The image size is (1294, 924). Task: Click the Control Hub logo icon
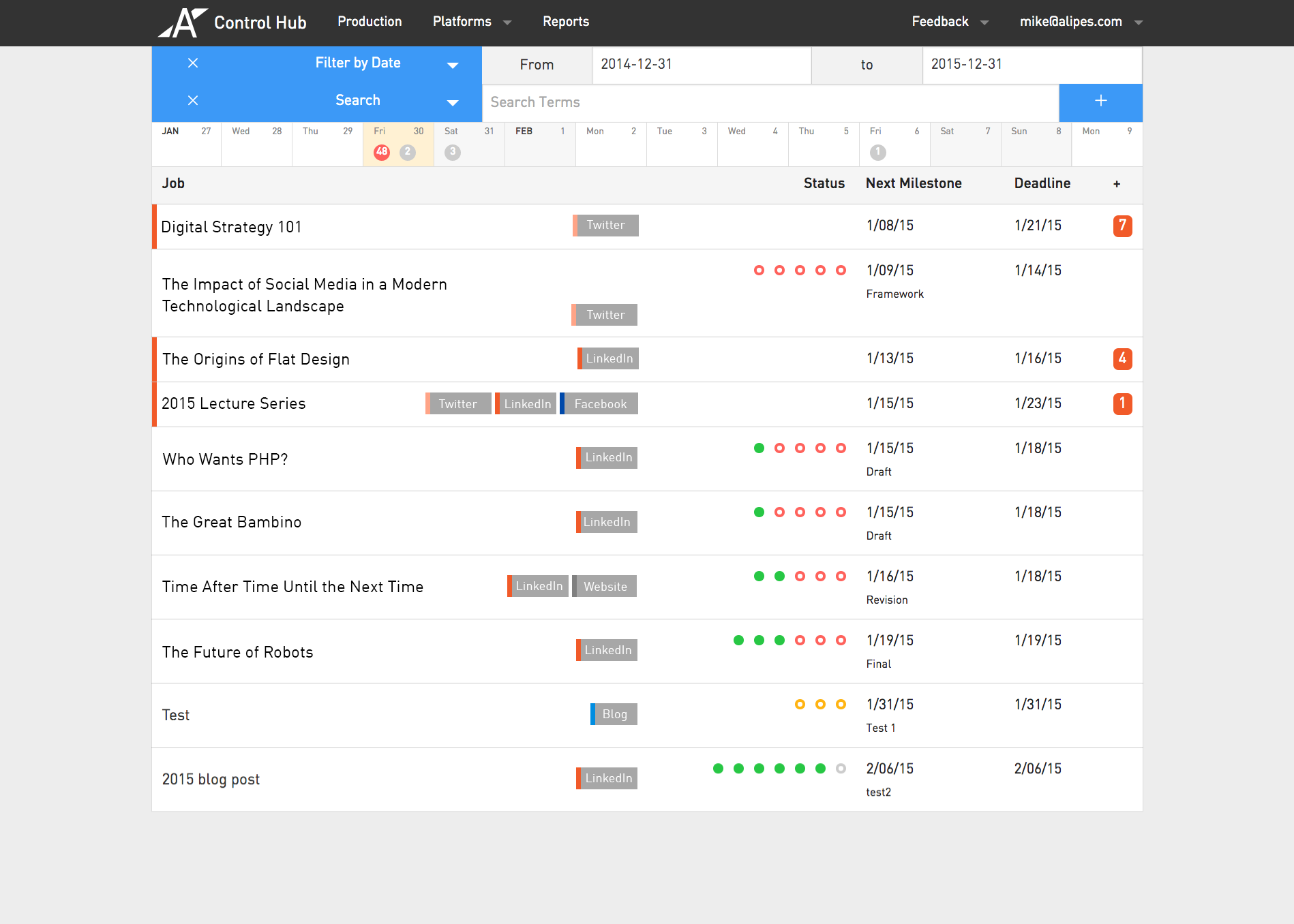tap(183, 22)
